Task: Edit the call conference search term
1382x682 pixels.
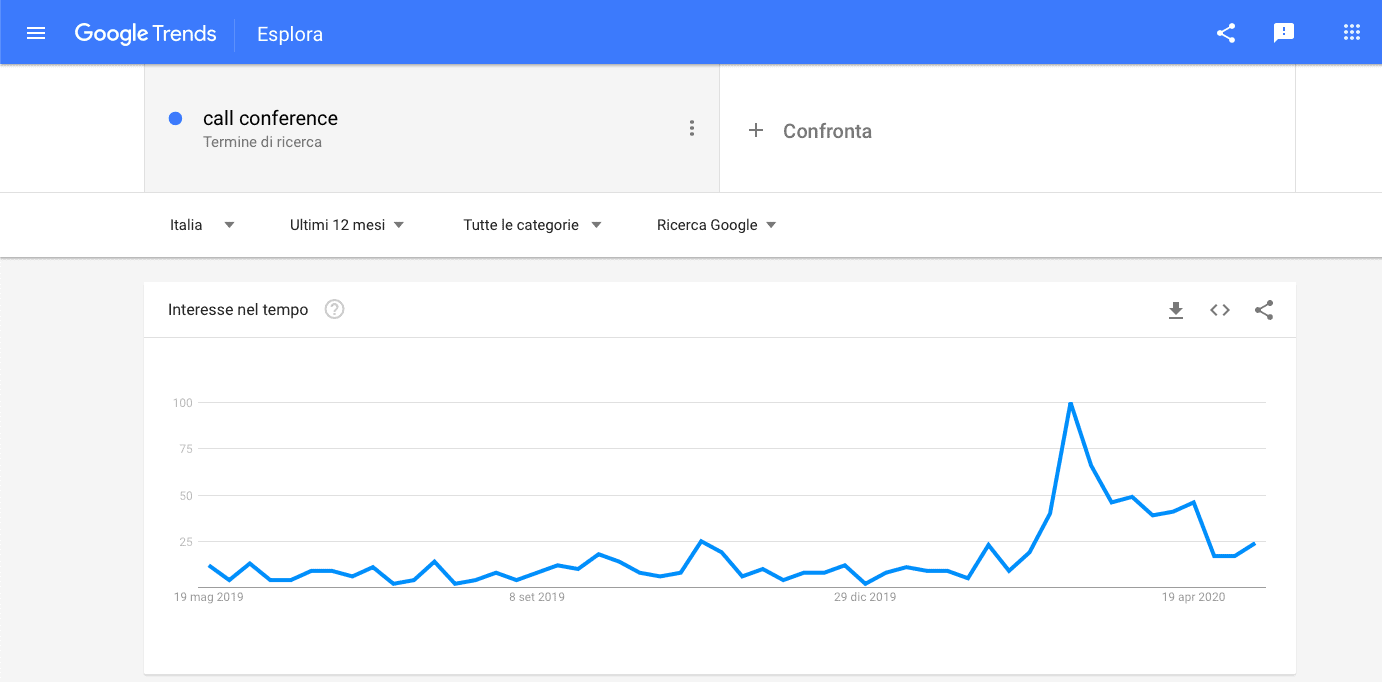Action: tap(270, 118)
